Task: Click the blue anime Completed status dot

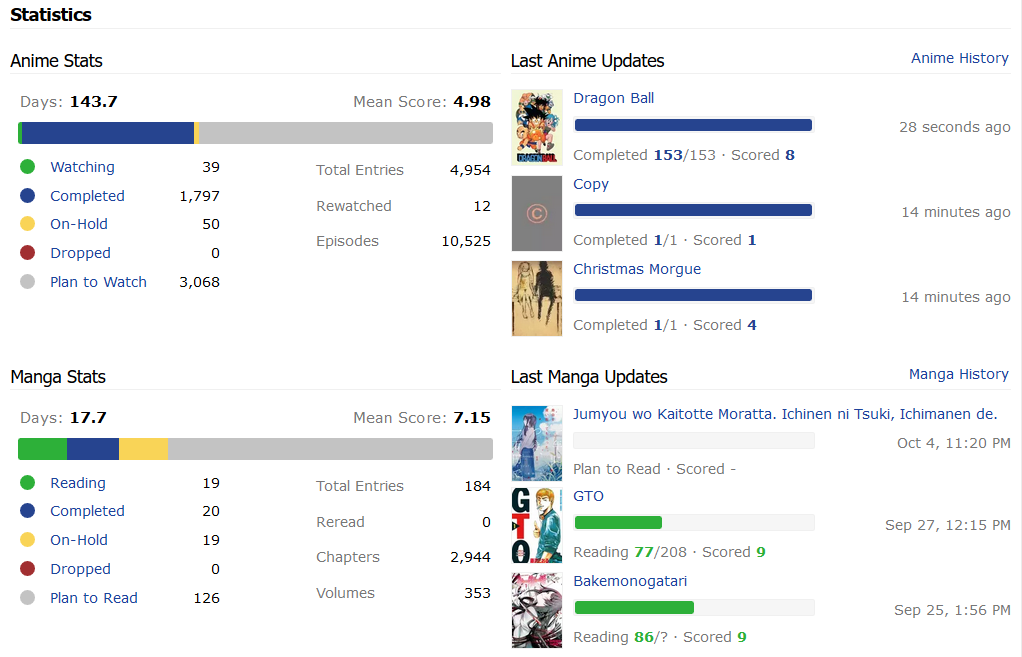Action: pyautogui.click(x=27, y=196)
